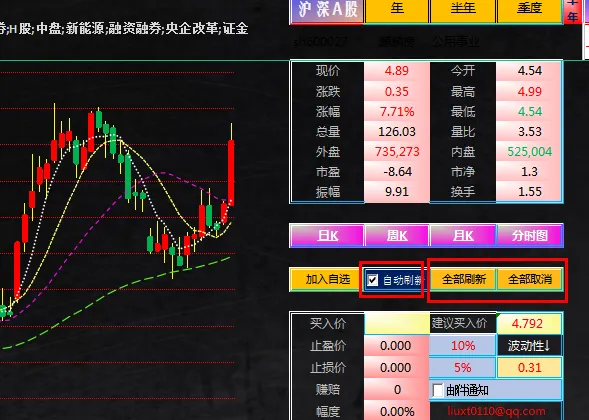
Task: Toggle the 自动刷新 checkbox
Action: pos(373,280)
